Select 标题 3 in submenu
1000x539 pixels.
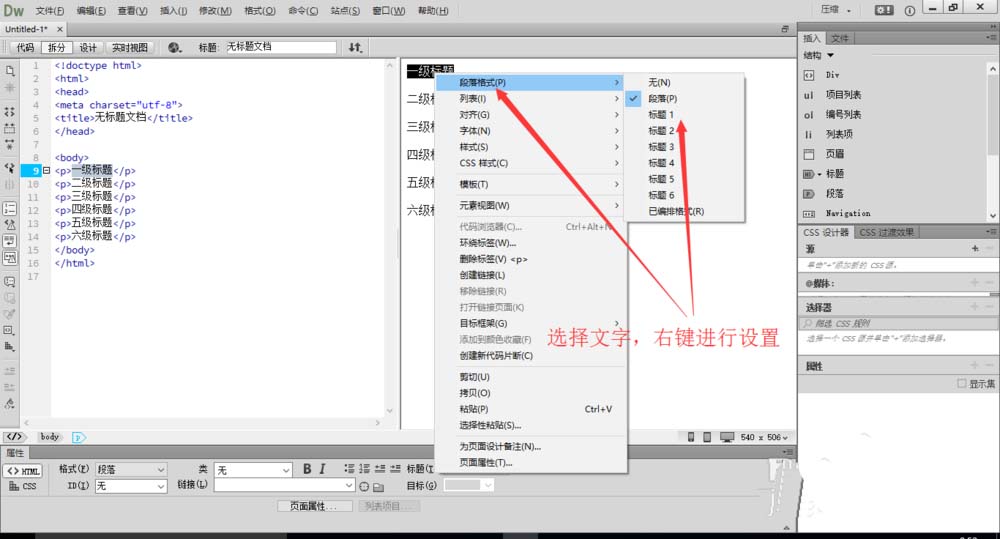(x=661, y=147)
